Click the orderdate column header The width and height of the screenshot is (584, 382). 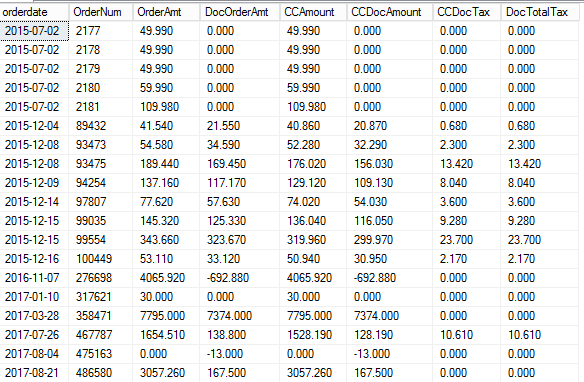(x=34, y=12)
